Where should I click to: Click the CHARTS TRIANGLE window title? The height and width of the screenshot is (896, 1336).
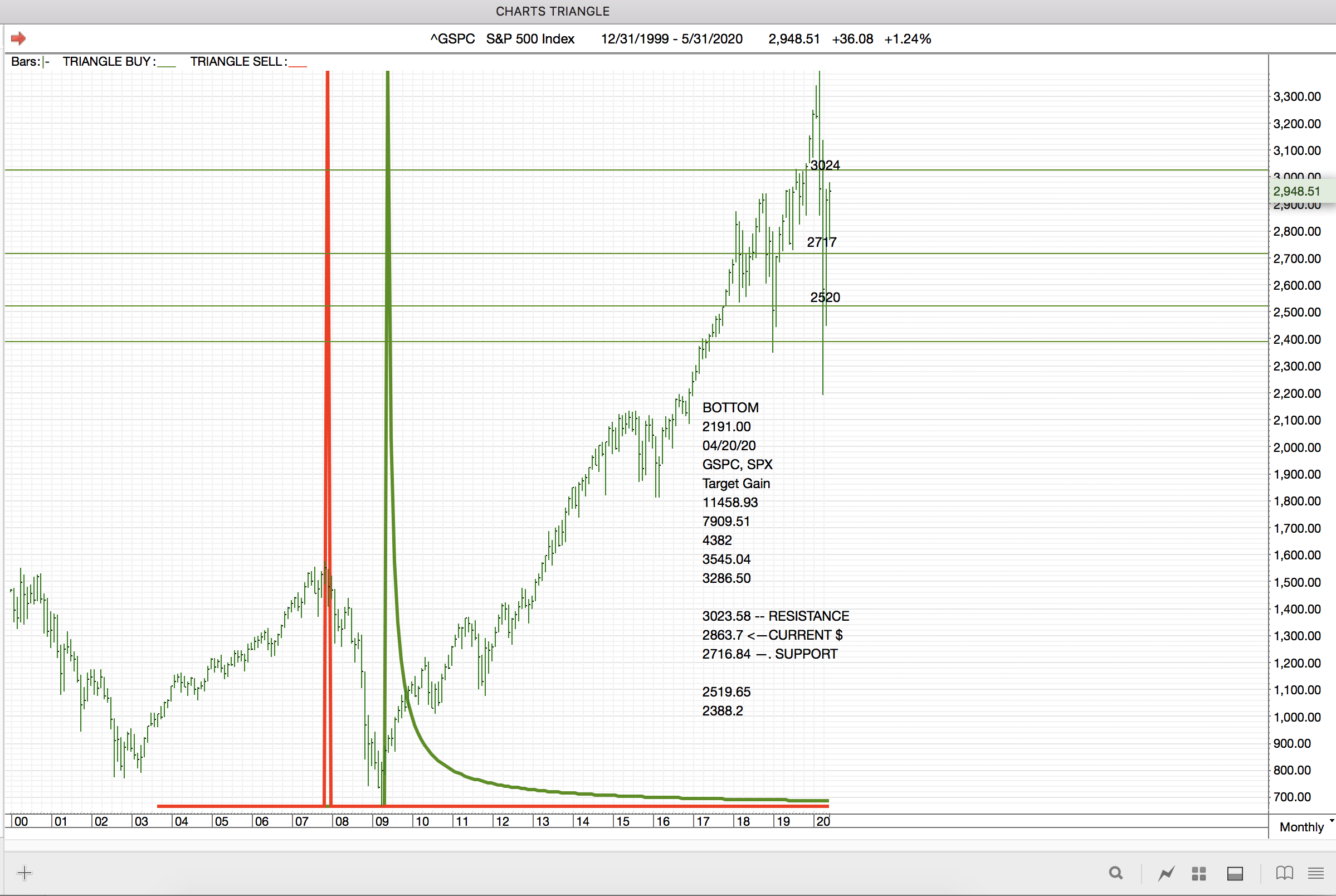point(552,12)
